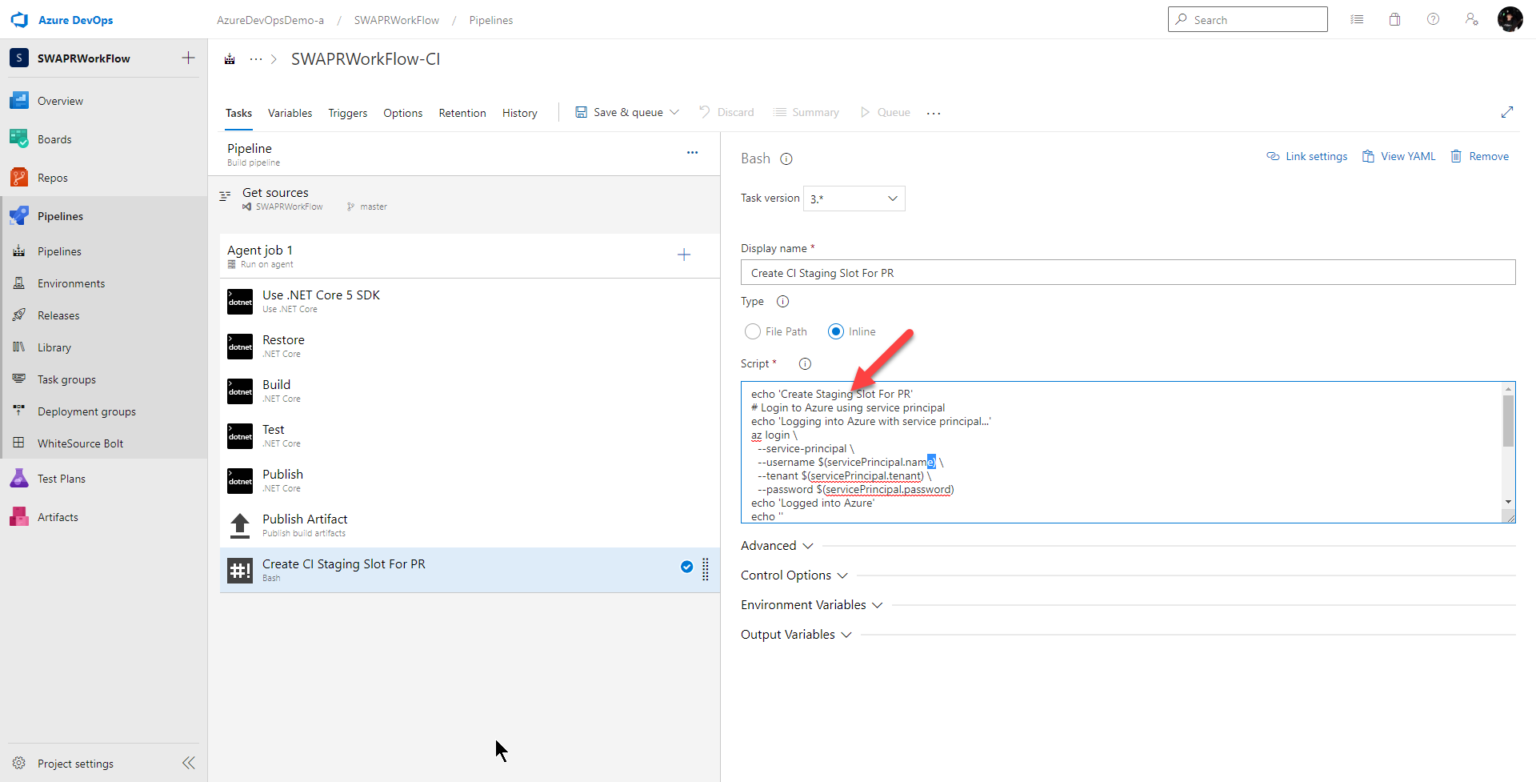Image resolution: width=1536 pixels, height=782 pixels.
Task: Click the Remove task button
Action: tap(1479, 156)
